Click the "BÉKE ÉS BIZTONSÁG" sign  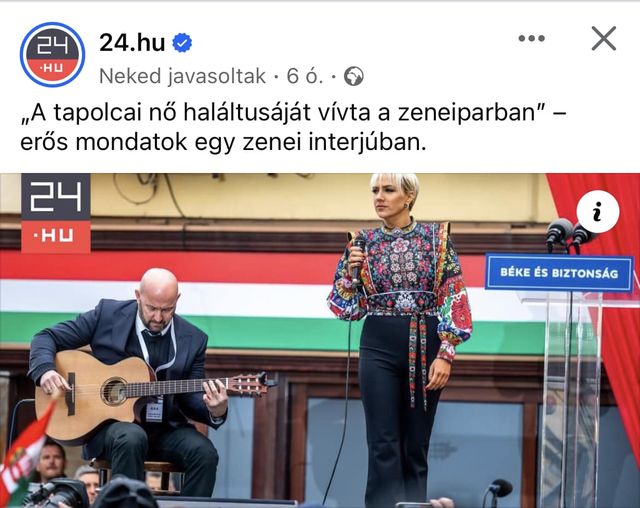(559, 273)
